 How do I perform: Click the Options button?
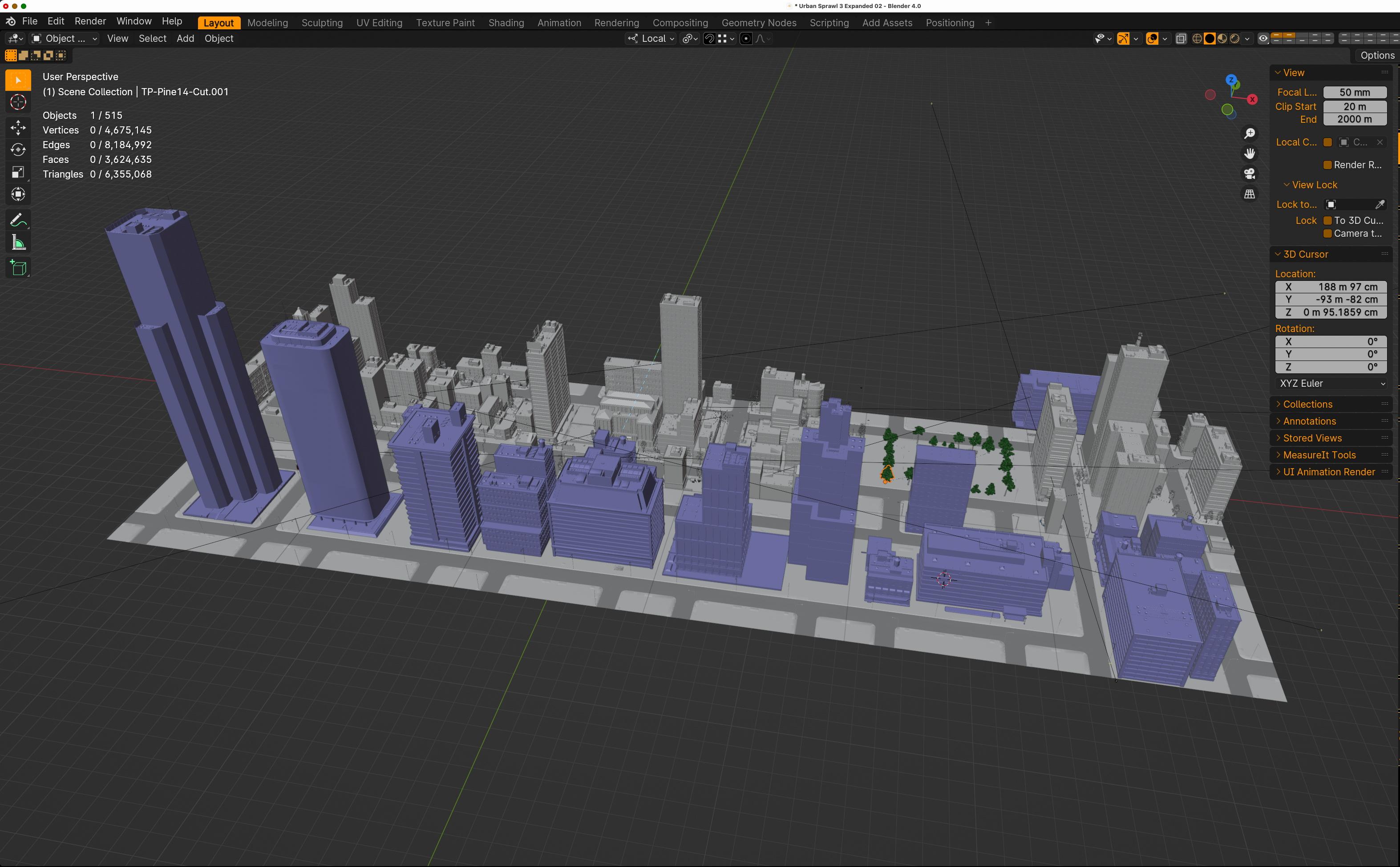tap(1376, 56)
